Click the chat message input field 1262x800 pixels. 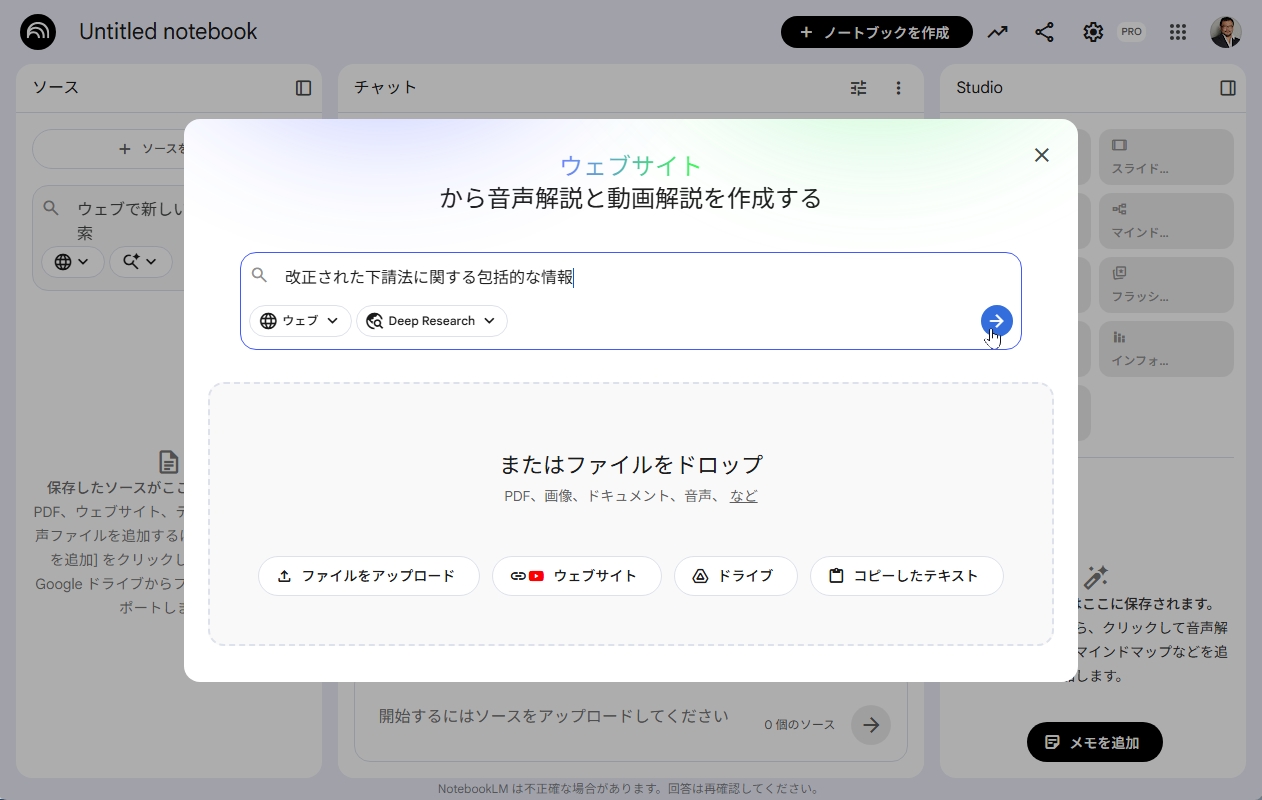point(553,717)
